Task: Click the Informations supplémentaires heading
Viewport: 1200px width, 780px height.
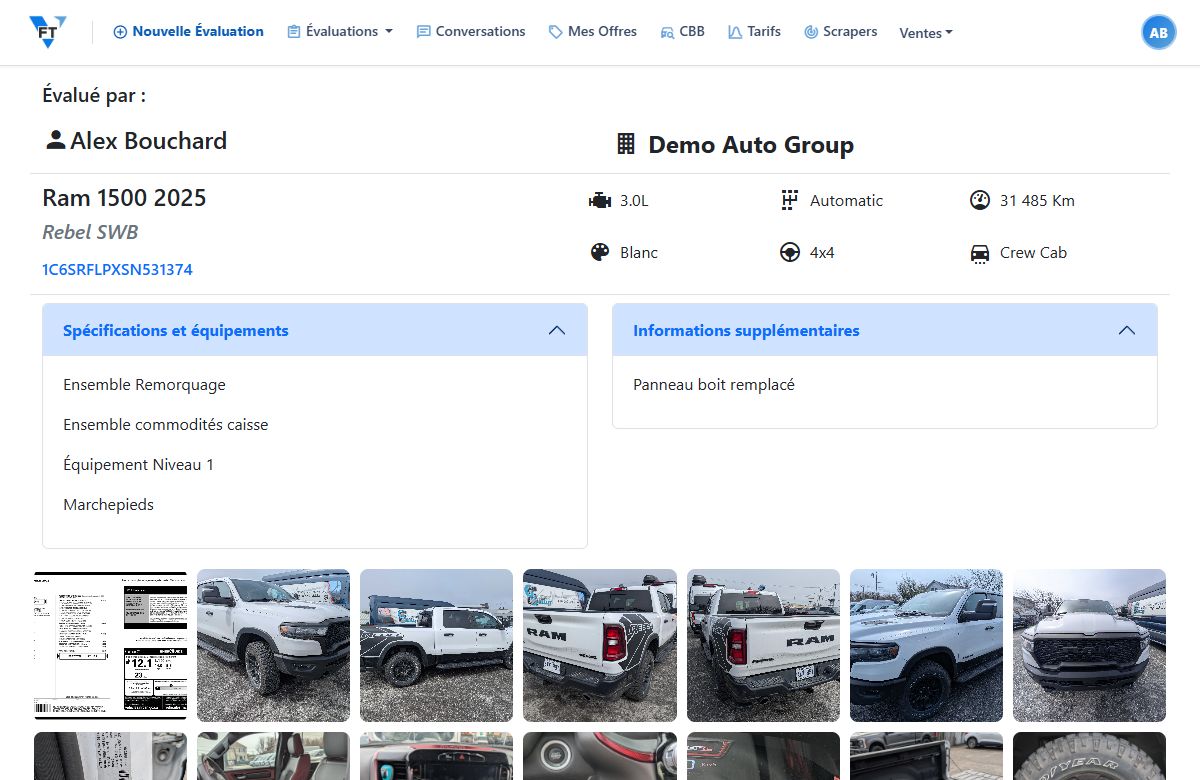Action: [746, 330]
